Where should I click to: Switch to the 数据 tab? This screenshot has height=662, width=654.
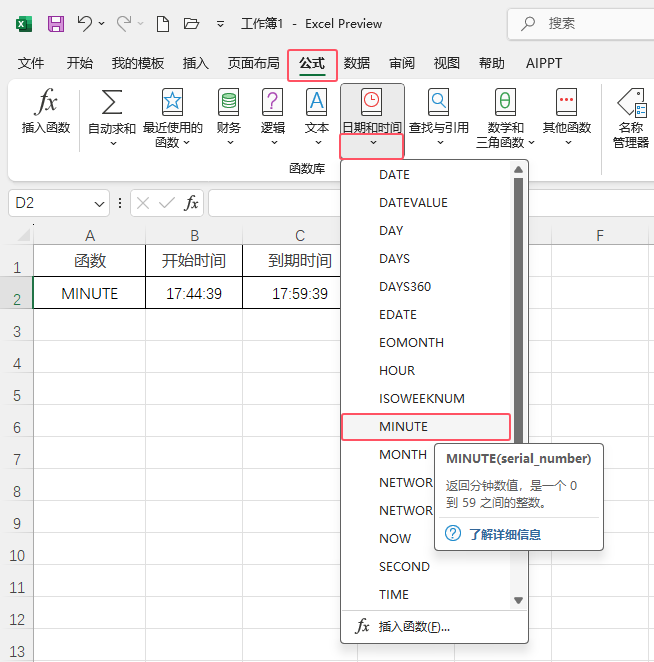pos(357,63)
